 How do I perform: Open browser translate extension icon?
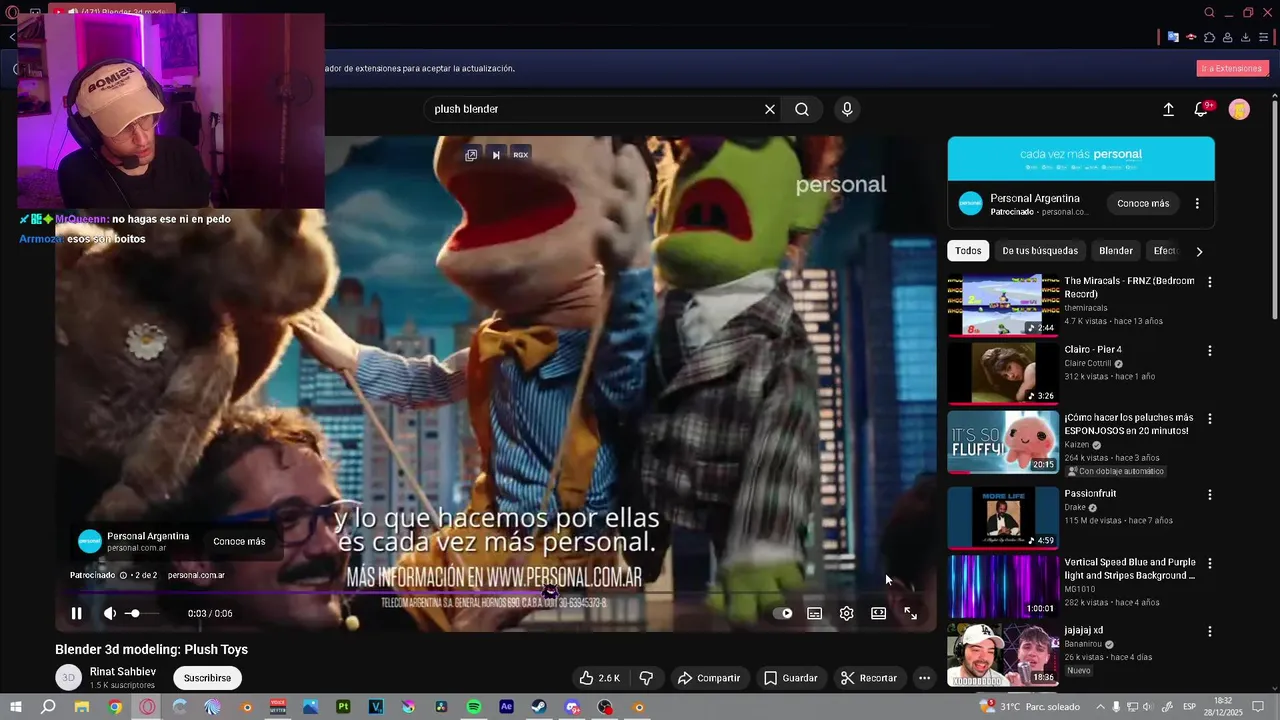pyautogui.click(x=1173, y=38)
